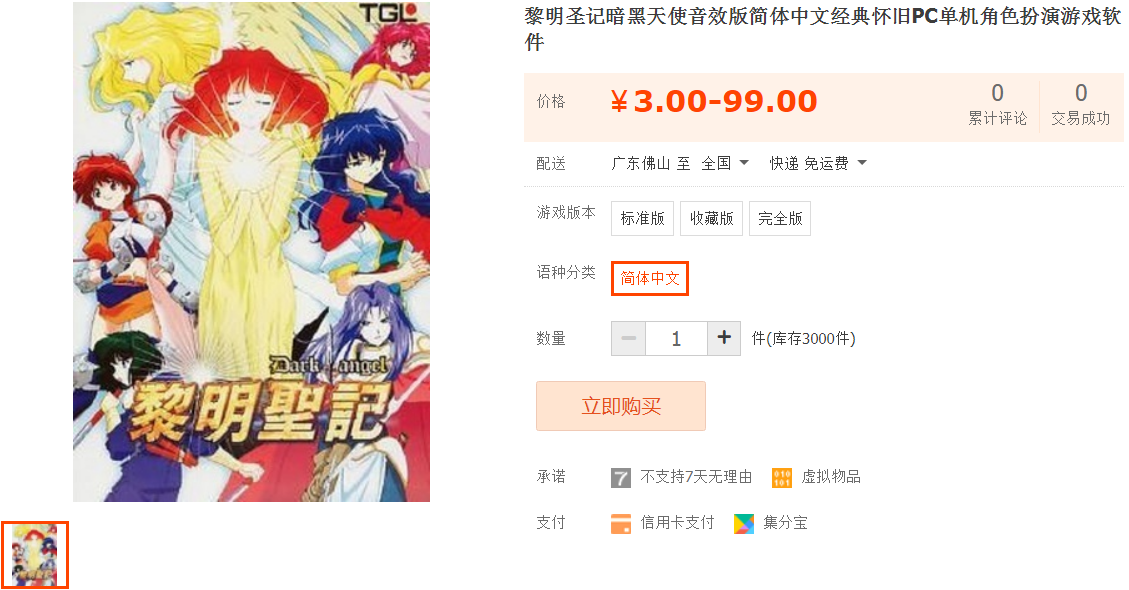This screenshot has width=1129, height=590.
Task: Open the 快递 免运费 shipping dropdown
Action: click(x=818, y=164)
